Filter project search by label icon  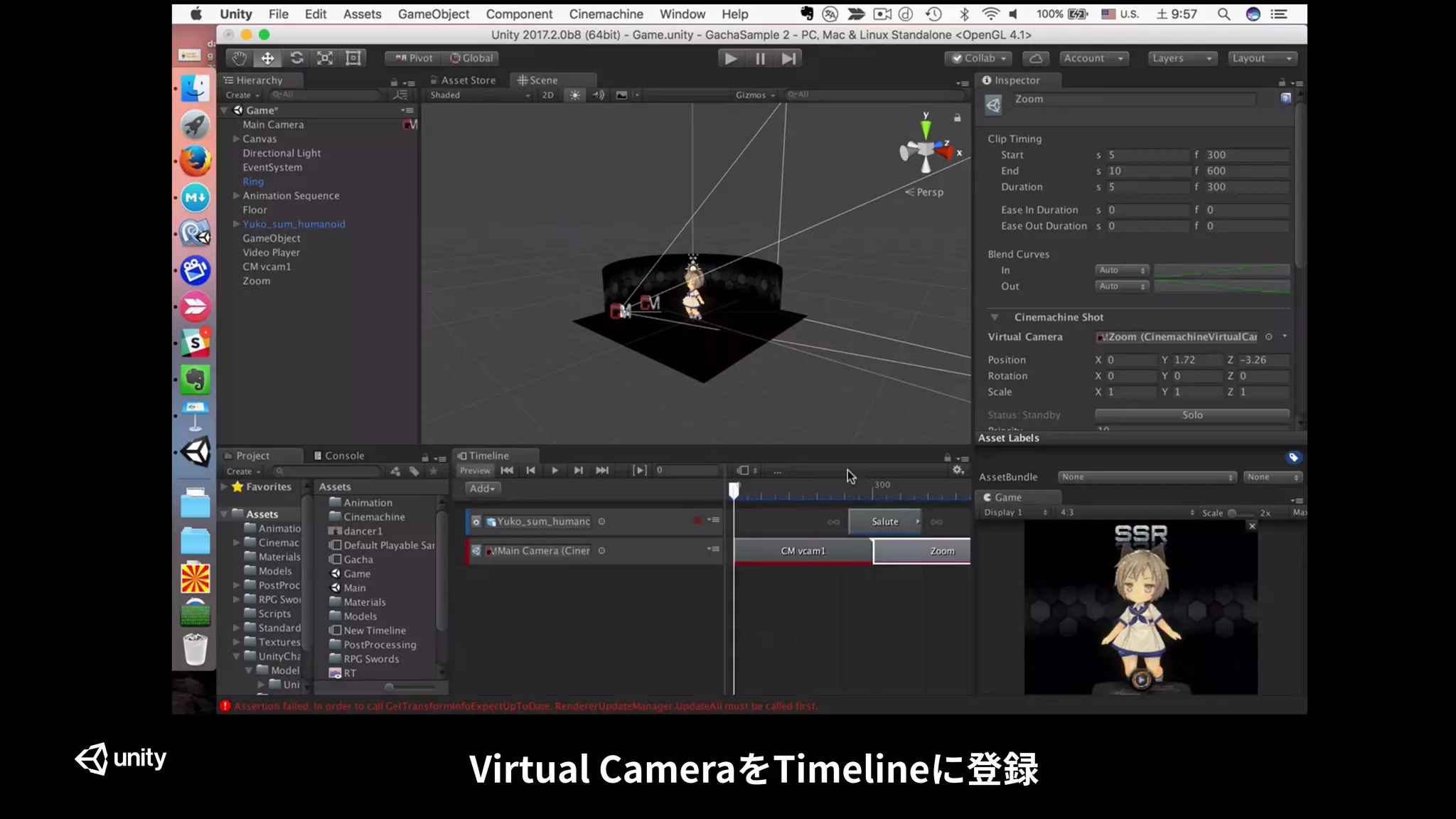414,471
